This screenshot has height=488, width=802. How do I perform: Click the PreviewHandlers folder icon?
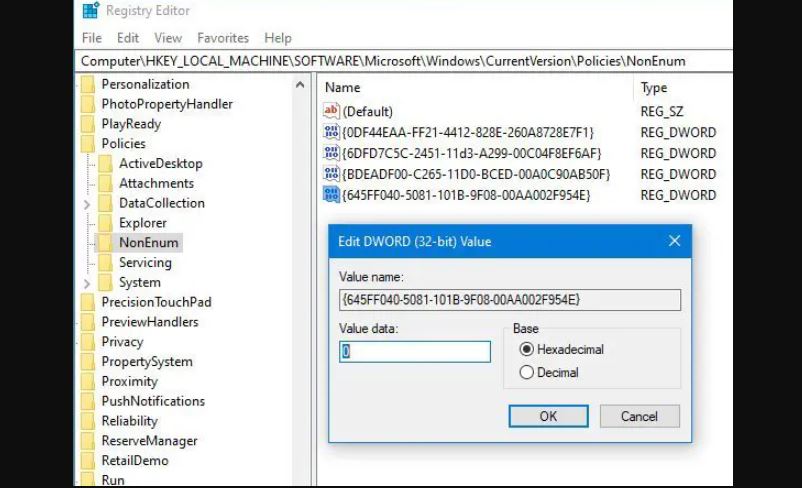[x=88, y=322]
